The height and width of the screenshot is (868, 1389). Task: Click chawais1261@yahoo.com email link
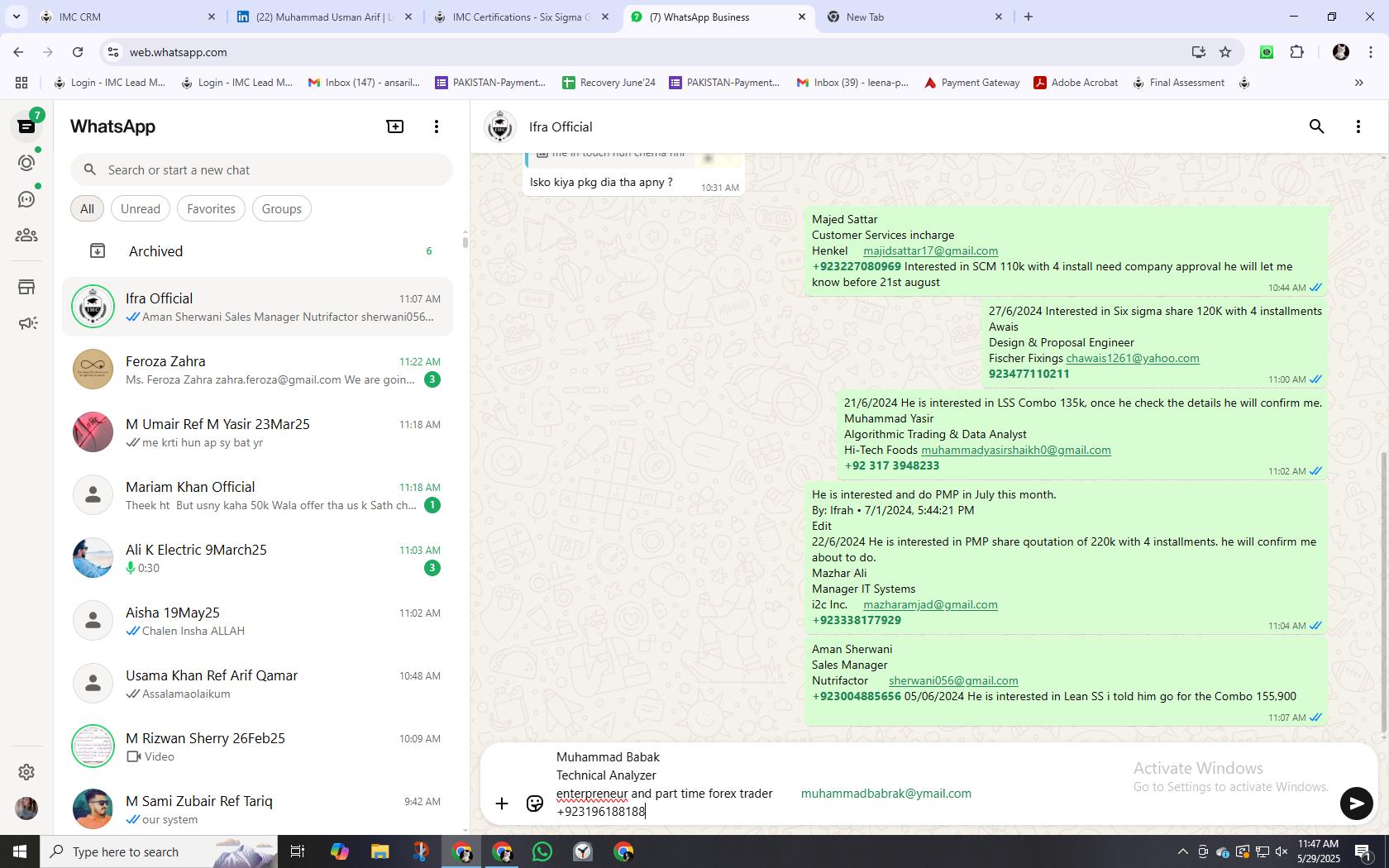pyautogui.click(x=1132, y=358)
